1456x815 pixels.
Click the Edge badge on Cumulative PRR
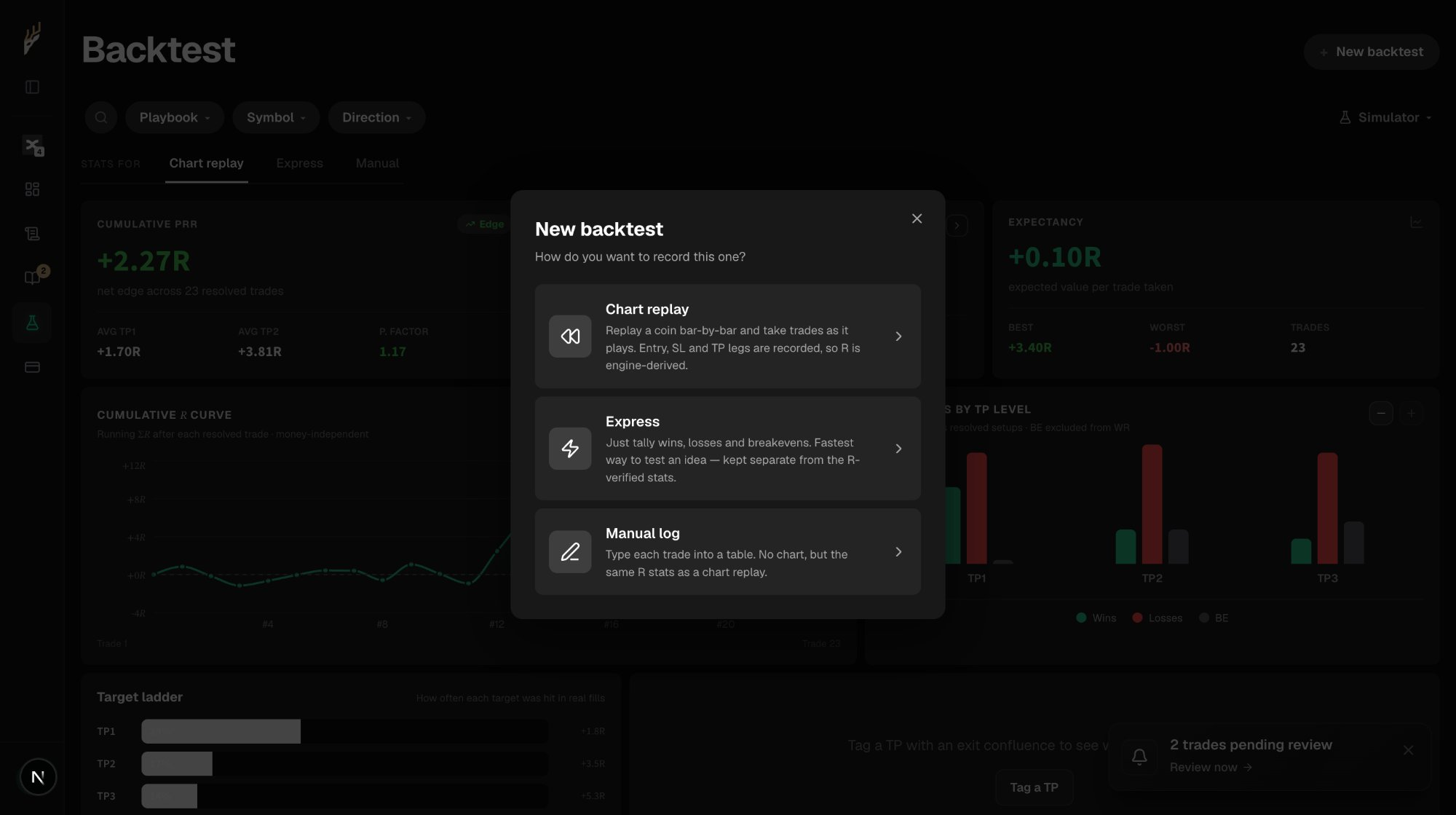click(x=485, y=224)
